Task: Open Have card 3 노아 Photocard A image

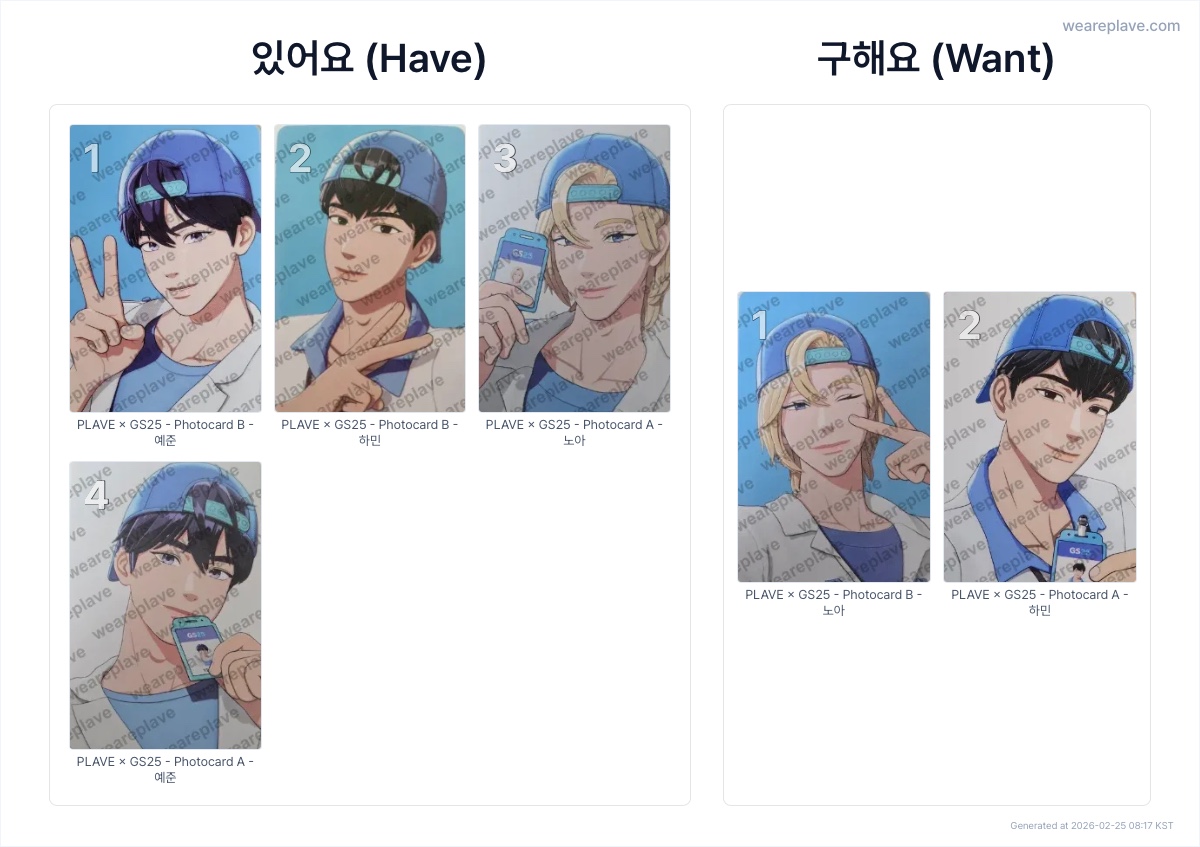Action: pos(574,268)
